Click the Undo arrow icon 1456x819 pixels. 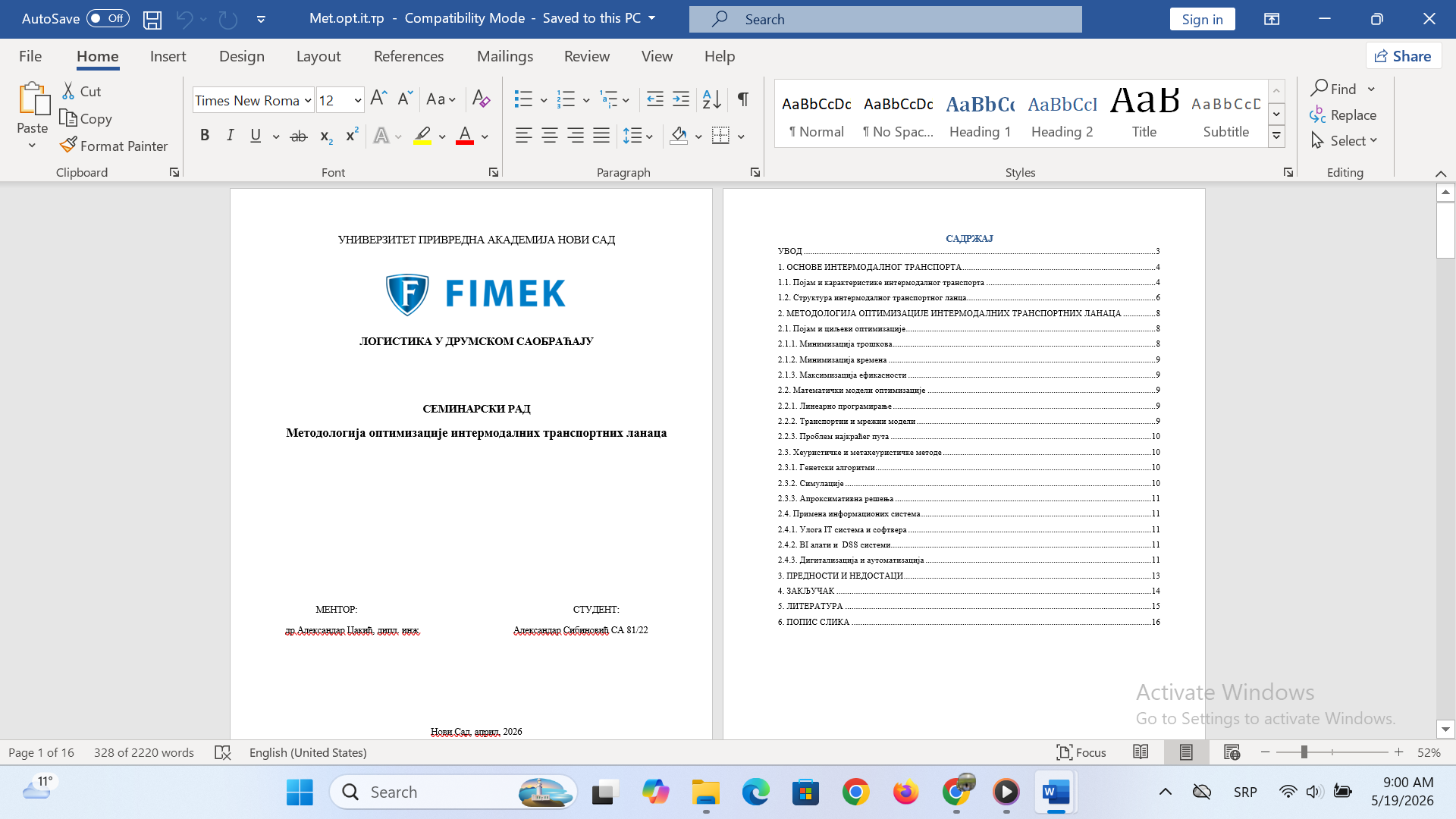pos(184,19)
